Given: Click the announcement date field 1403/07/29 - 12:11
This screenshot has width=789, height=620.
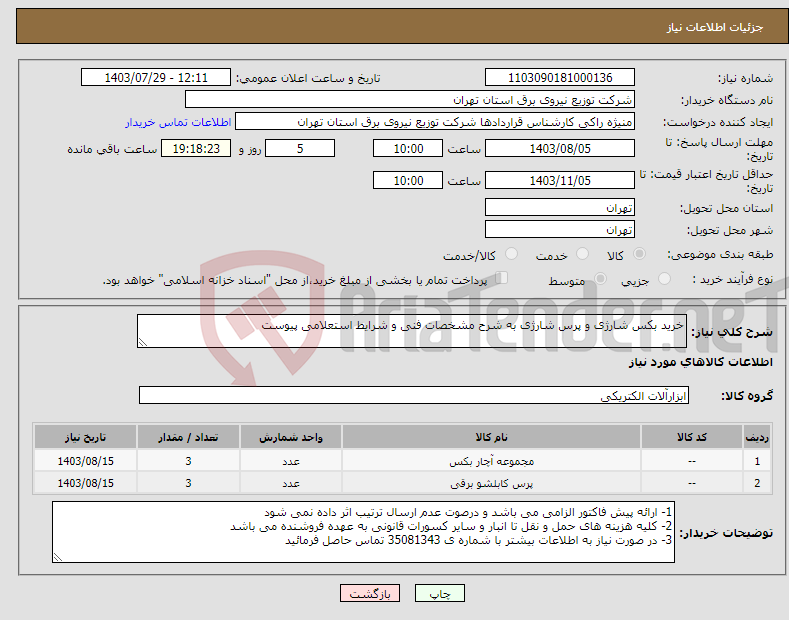Looking at the screenshot, I should [x=156, y=78].
